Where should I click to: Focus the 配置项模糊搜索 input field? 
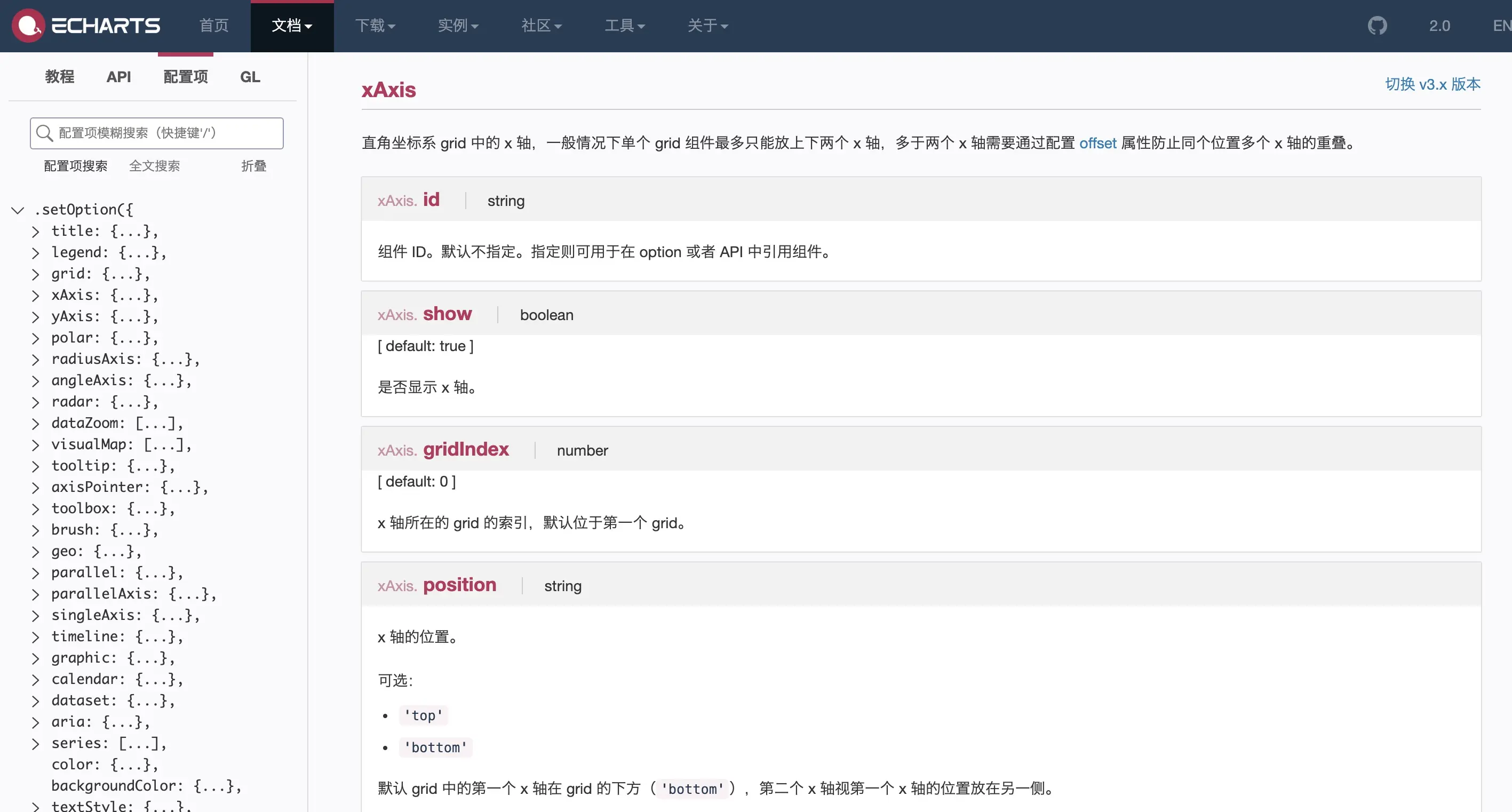[168, 133]
